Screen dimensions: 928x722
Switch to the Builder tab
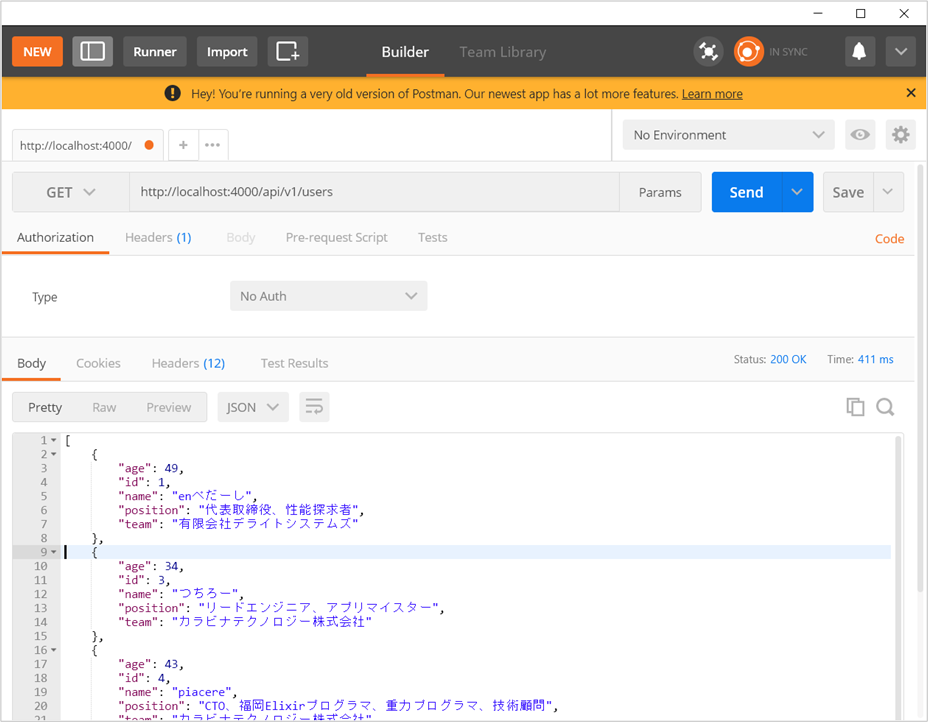pyautogui.click(x=405, y=52)
